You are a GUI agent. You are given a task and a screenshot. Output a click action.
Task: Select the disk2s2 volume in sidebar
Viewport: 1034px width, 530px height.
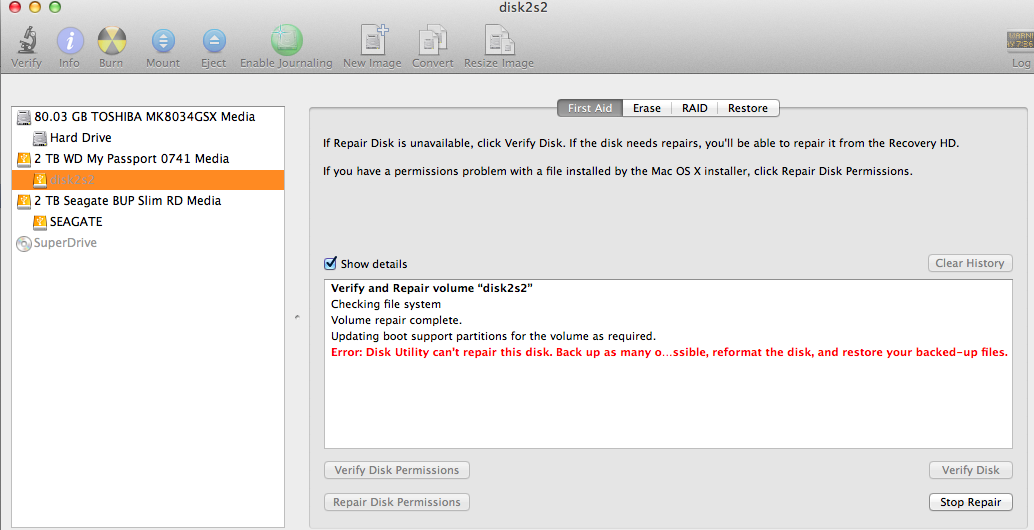pyautogui.click(x=148, y=180)
